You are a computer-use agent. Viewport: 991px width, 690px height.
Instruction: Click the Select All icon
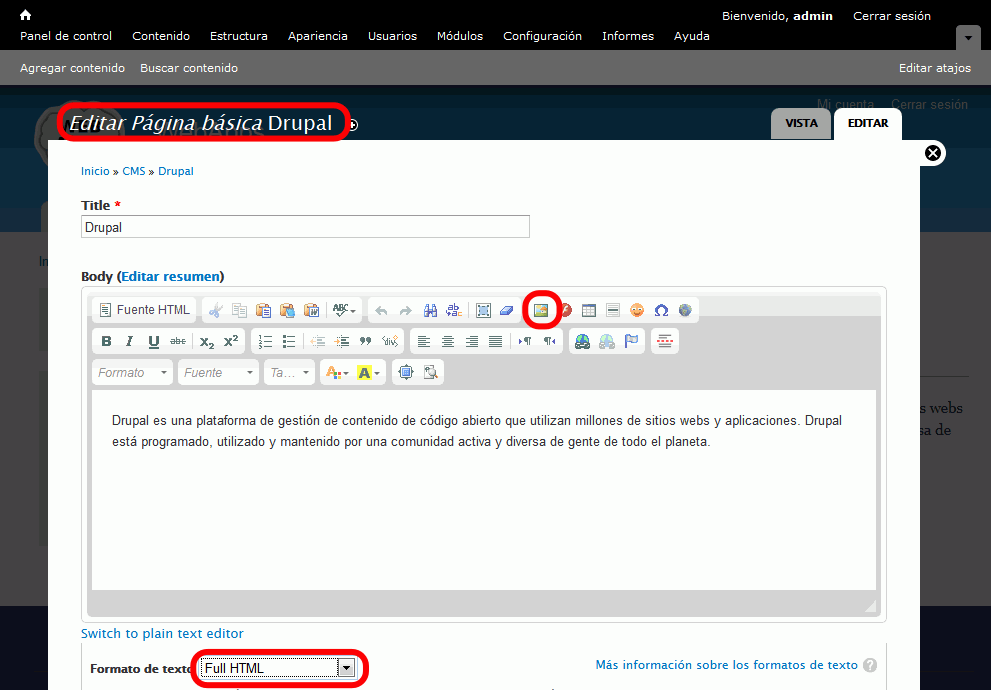point(483,310)
